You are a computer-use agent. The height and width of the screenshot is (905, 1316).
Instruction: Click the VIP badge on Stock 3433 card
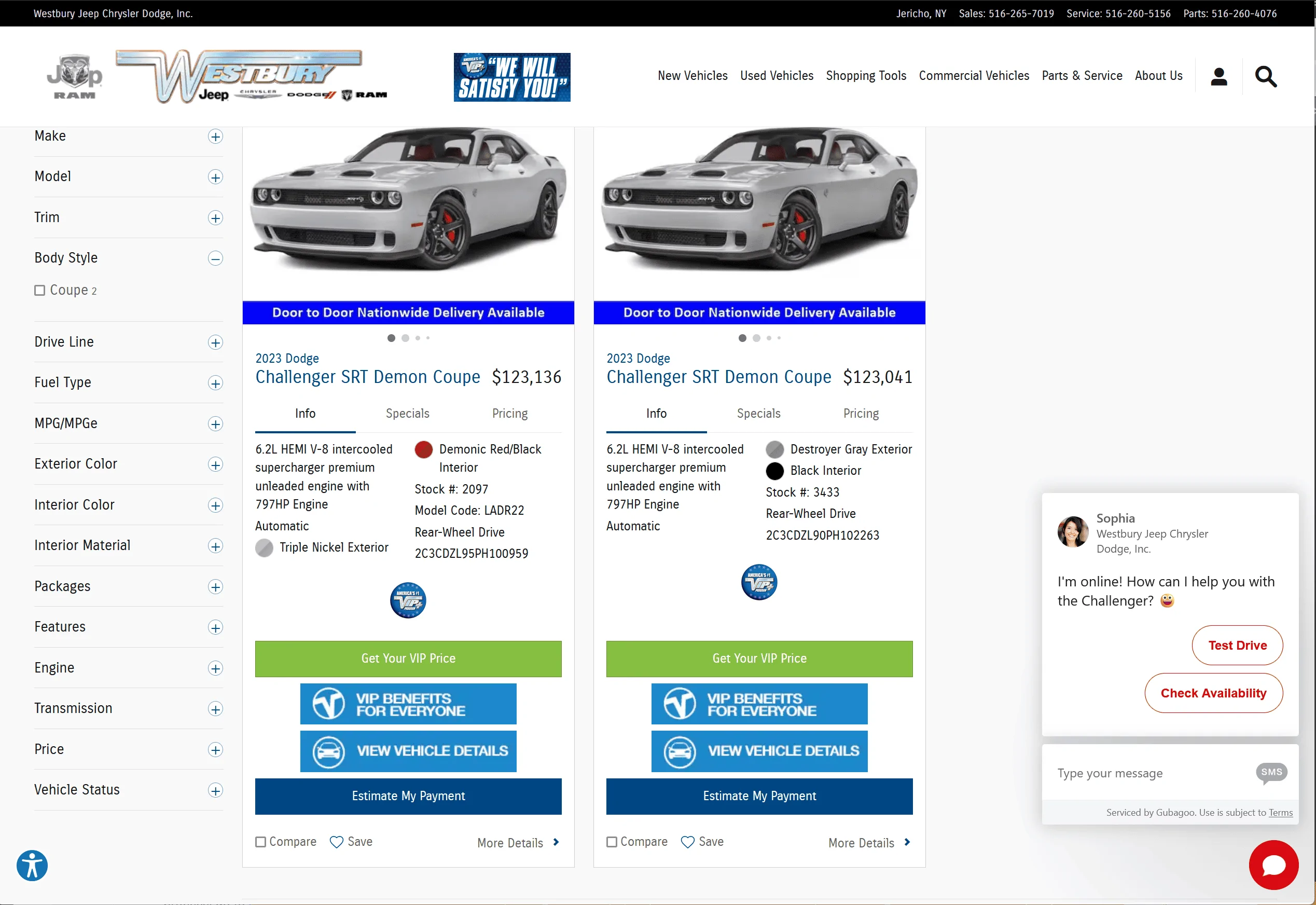click(759, 582)
